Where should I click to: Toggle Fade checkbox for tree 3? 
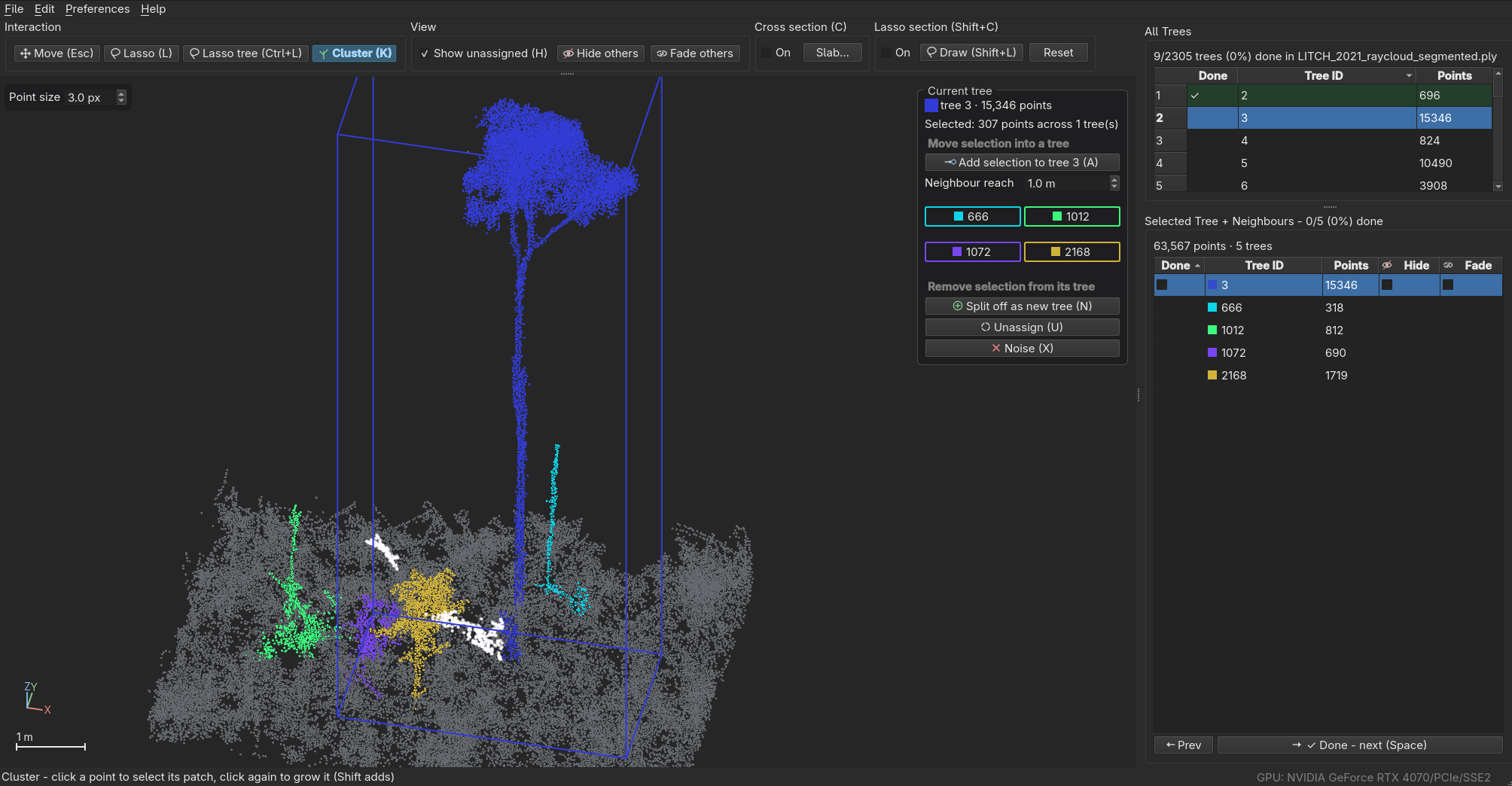[1448, 285]
